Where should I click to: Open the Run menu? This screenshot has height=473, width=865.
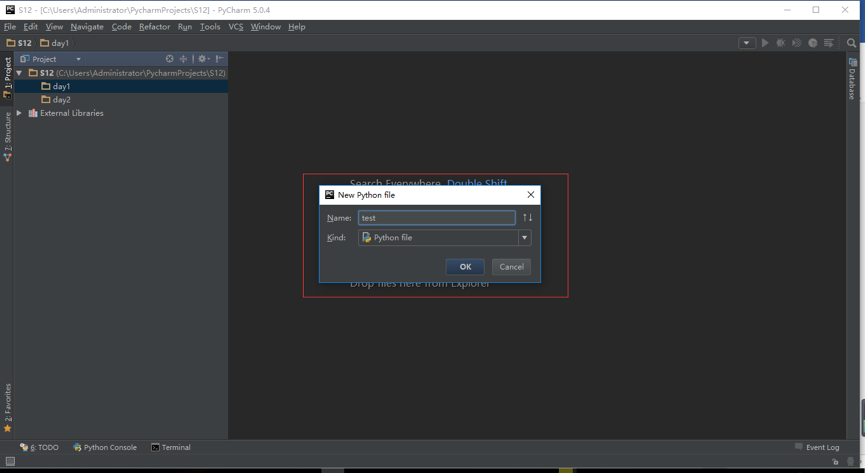coord(185,26)
